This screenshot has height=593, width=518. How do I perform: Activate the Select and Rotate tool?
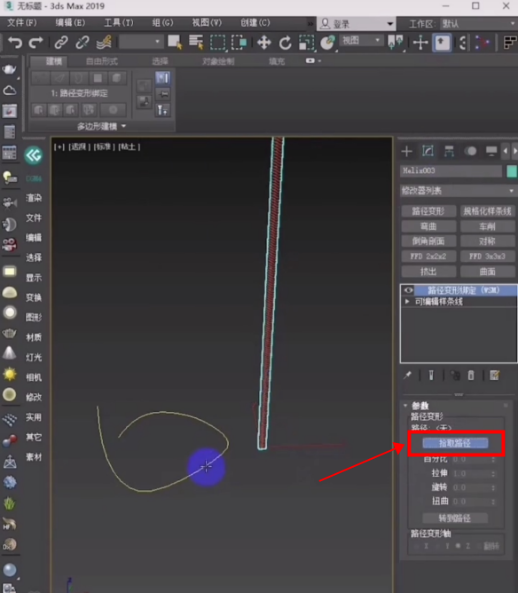(x=285, y=42)
